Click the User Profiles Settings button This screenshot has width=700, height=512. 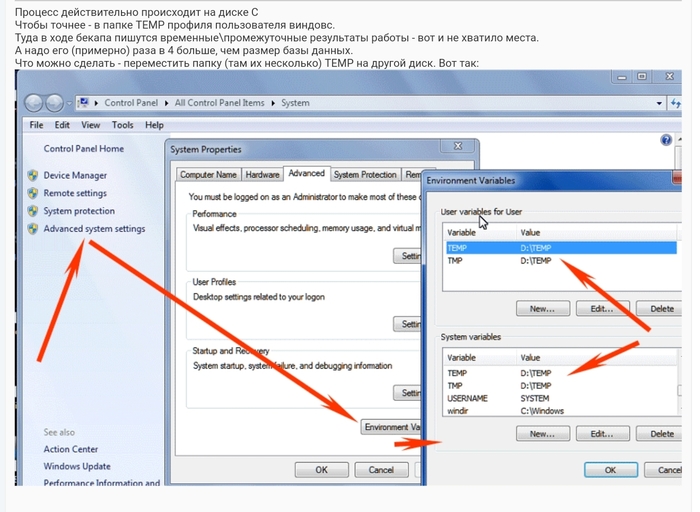click(408, 324)
